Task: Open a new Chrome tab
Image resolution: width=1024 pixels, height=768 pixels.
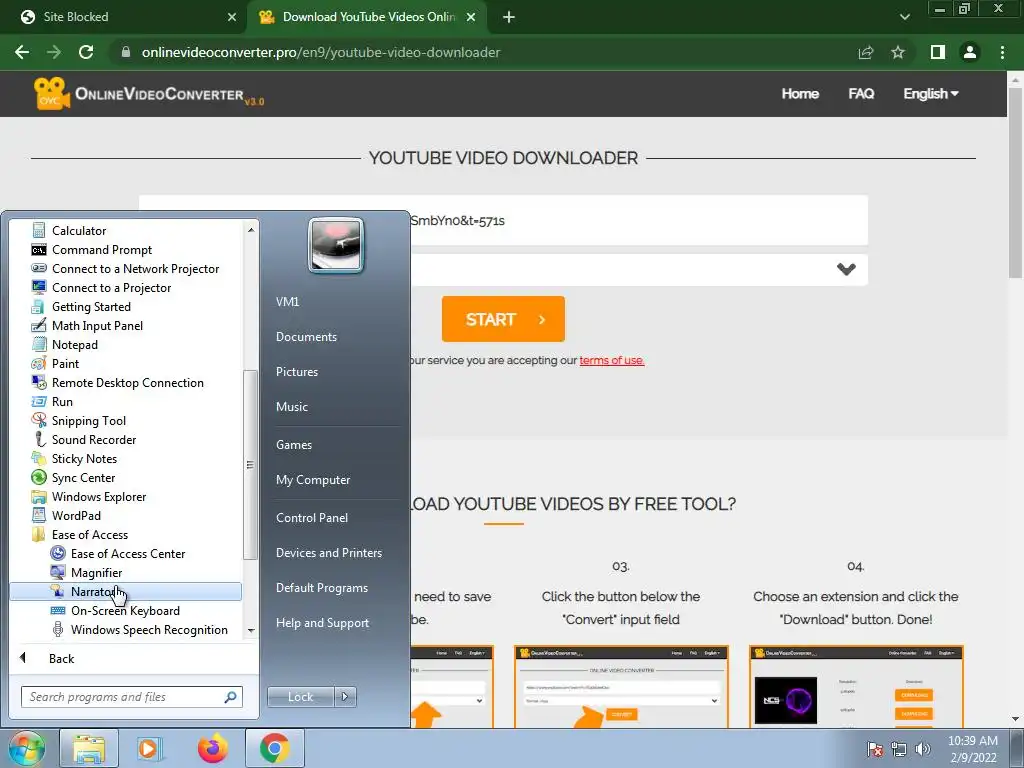Action: (509, 17)
